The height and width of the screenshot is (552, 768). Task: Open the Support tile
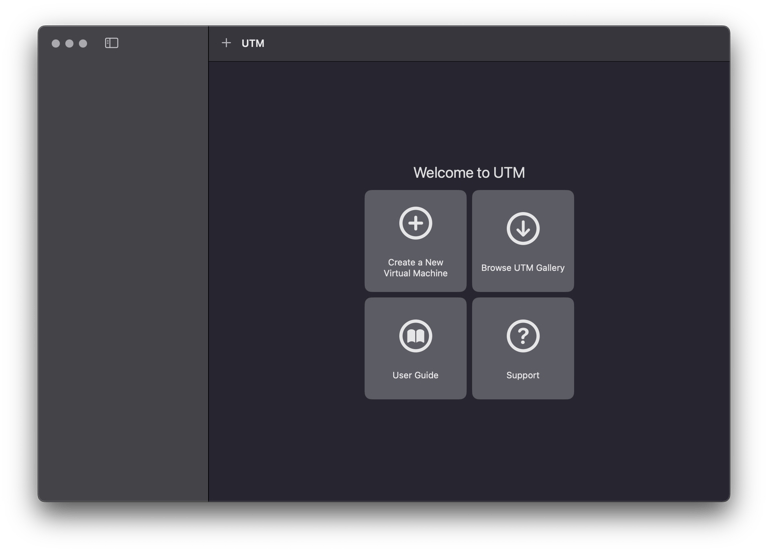point(523,348)
